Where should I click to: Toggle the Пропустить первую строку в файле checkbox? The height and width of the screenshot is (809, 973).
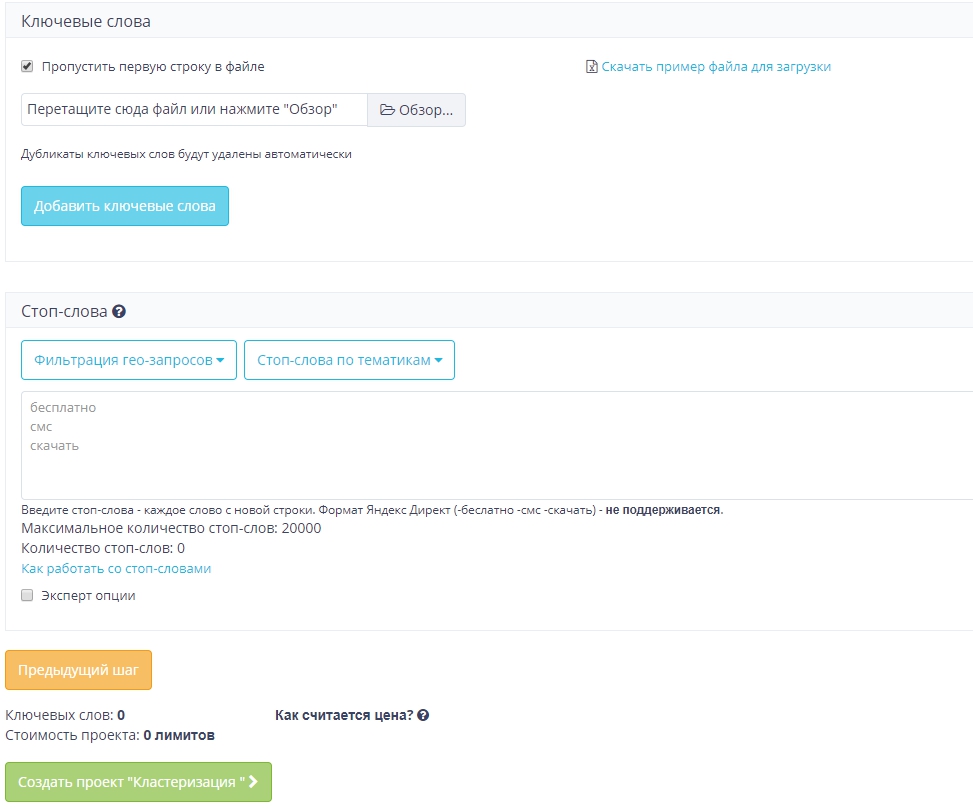pos(27,67)
